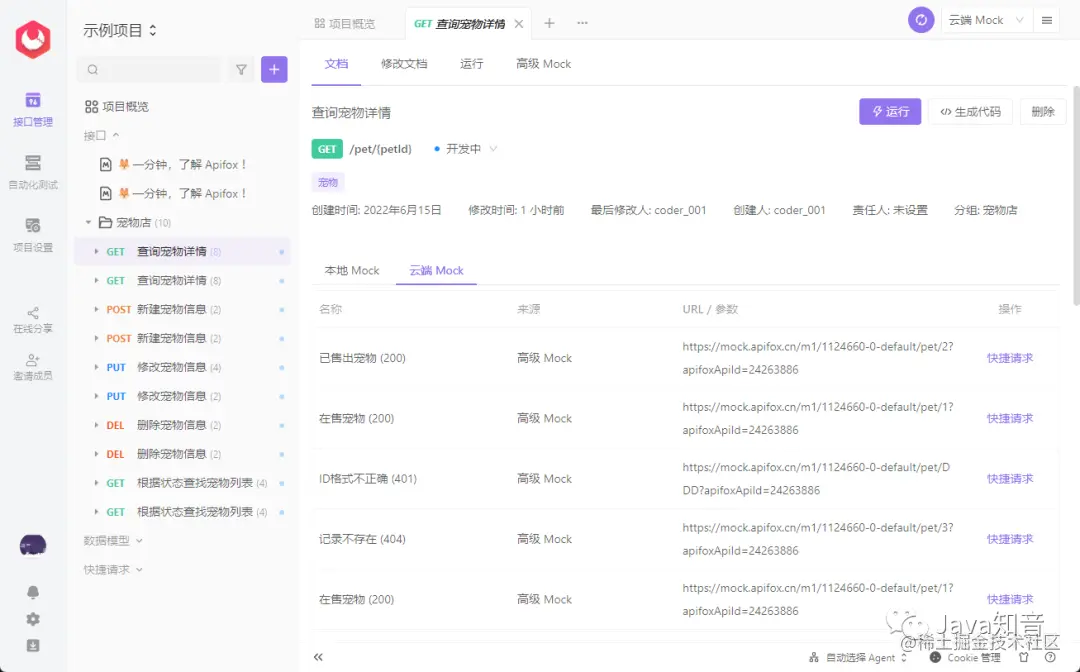The width and height of the screenshot is (1080, 672).
Task: Open the 自动化测试 panel
Action: (33, 168)
